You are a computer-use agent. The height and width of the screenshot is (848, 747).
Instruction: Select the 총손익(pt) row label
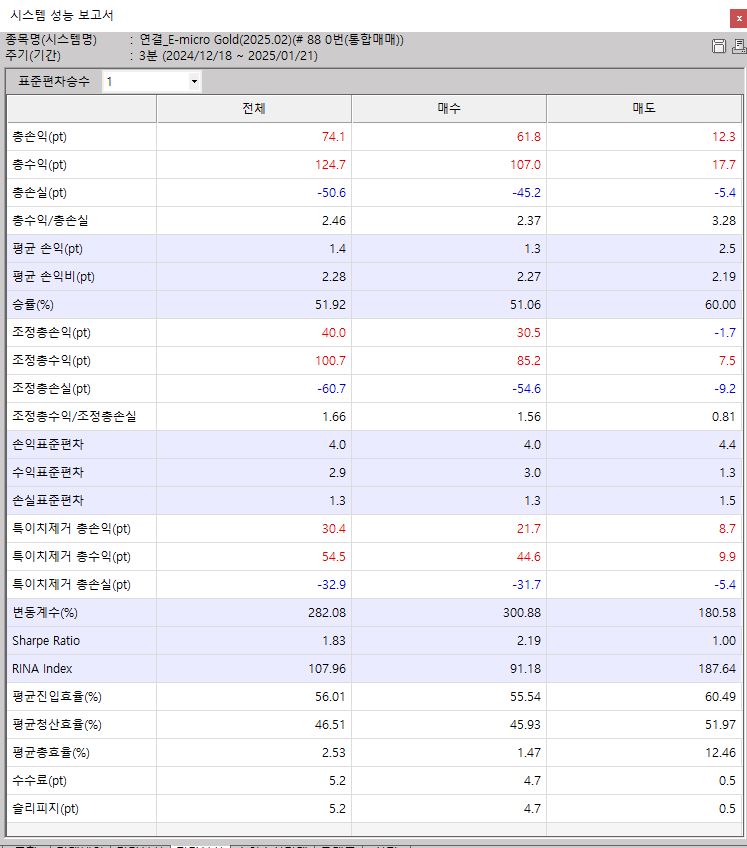point(40,136)
